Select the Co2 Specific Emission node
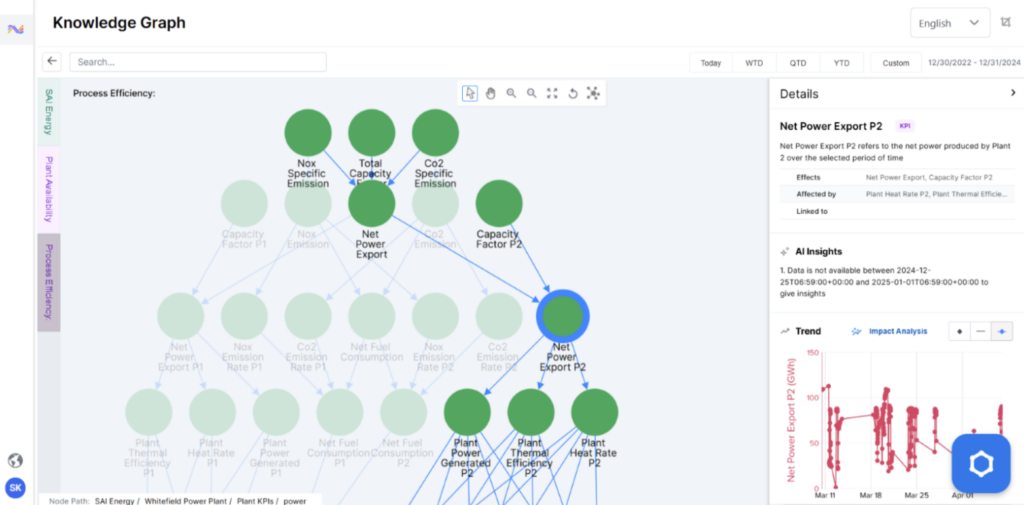This screenshot has height=505, width=1024. 436,133
